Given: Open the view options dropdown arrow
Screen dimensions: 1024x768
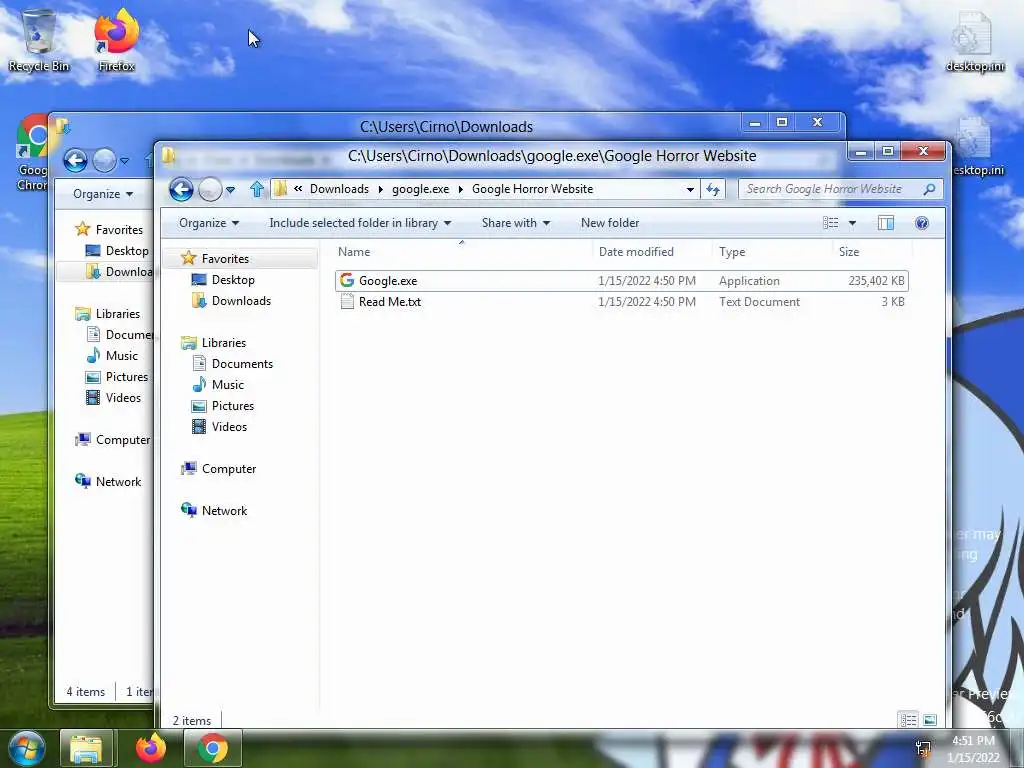Looking at the screenshot, I should (852, 223).
